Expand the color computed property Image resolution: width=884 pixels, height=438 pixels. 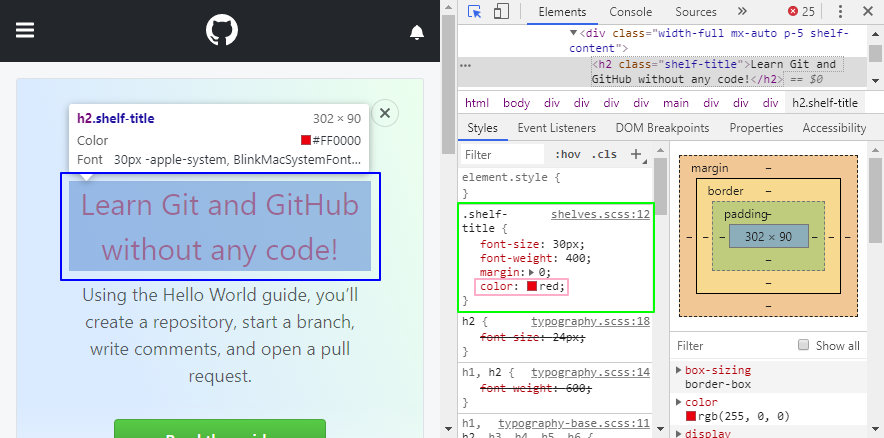[679, 402]
